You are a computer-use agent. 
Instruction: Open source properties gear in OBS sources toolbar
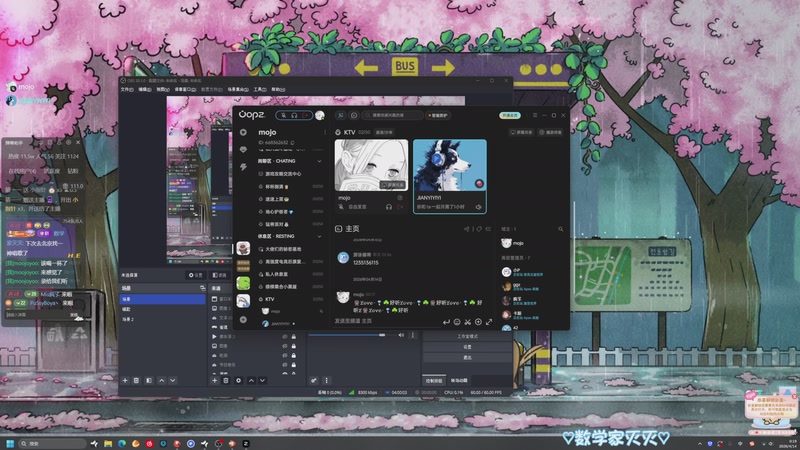coord(238,381)
